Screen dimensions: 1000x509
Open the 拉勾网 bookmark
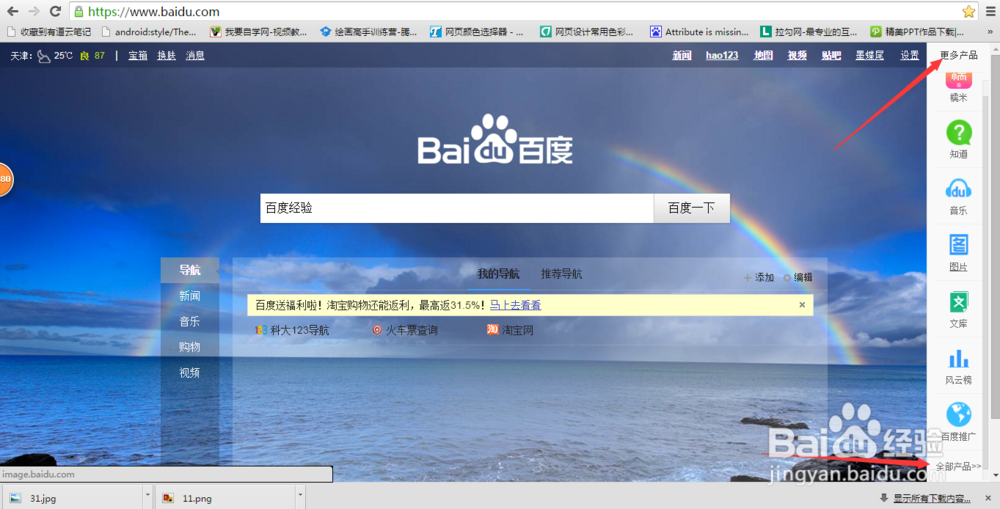808,31
